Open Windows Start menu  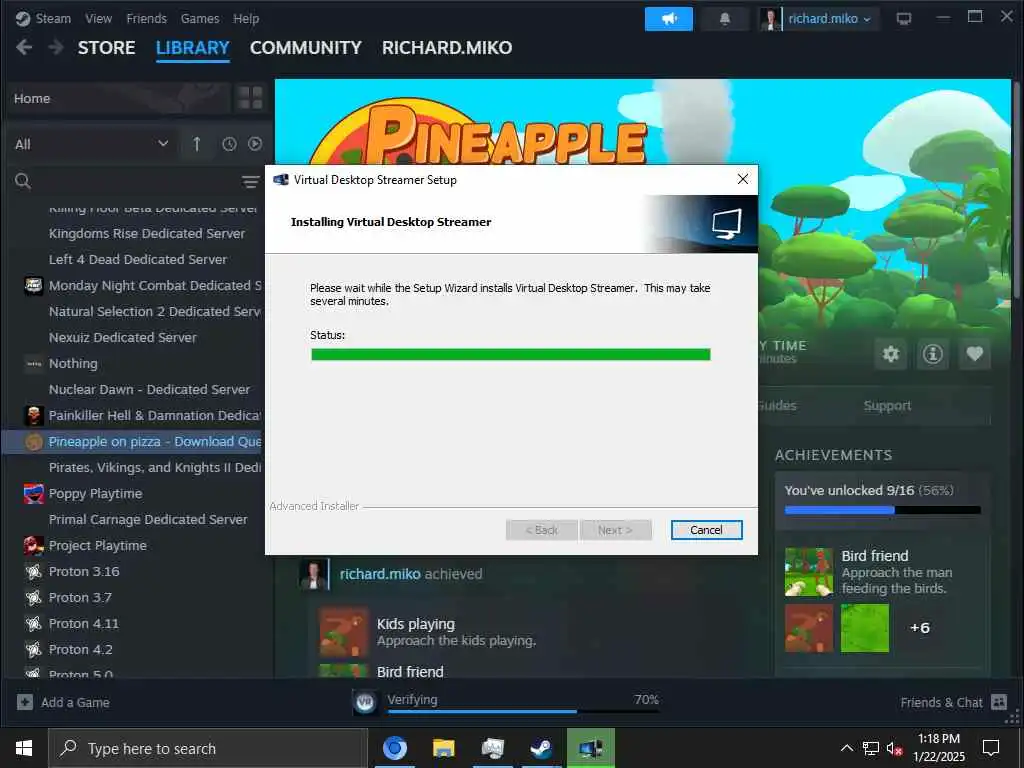(24, 748)
